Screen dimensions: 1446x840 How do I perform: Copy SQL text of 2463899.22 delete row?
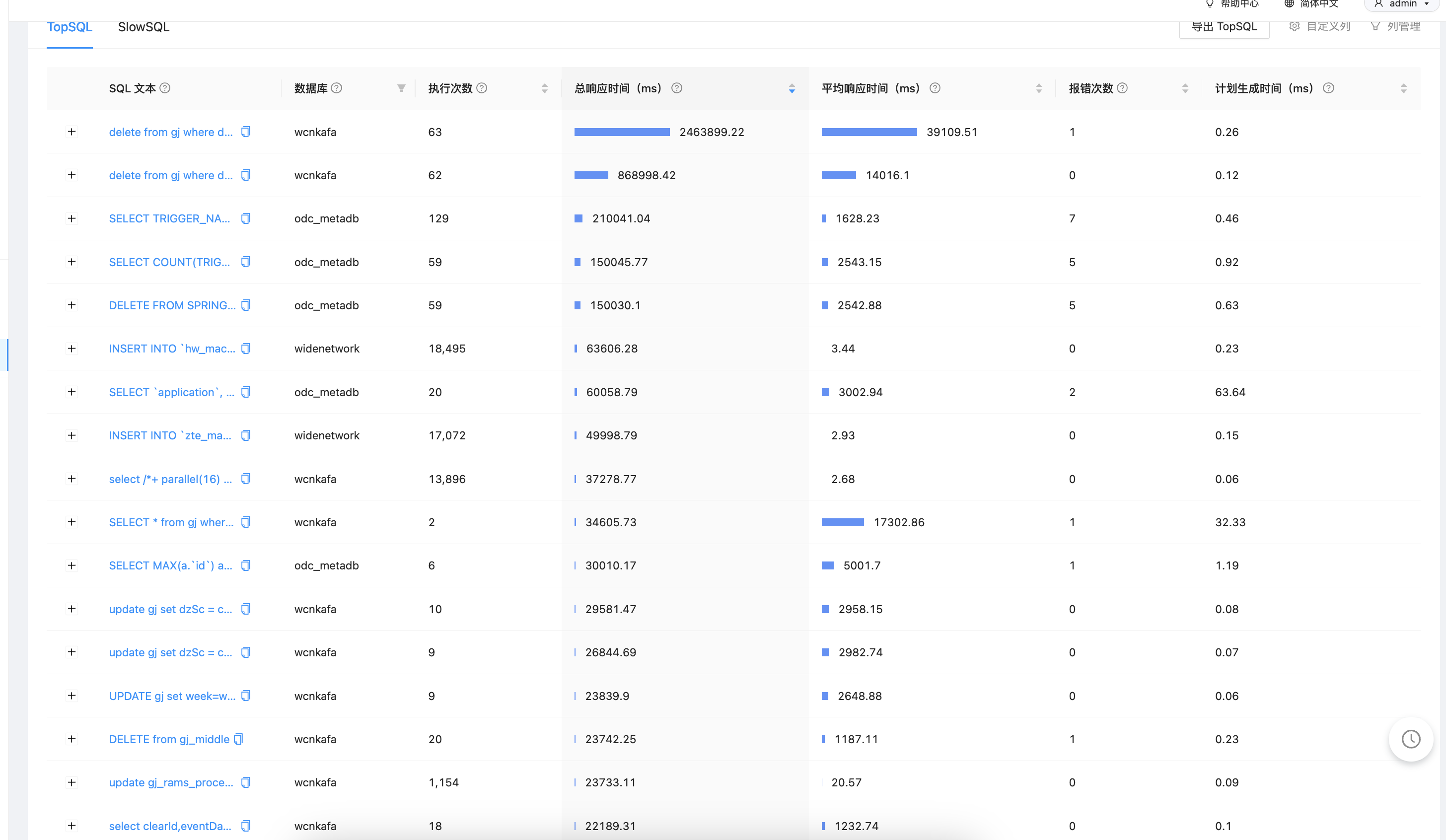pyautogui.click(x=246, y=132)
